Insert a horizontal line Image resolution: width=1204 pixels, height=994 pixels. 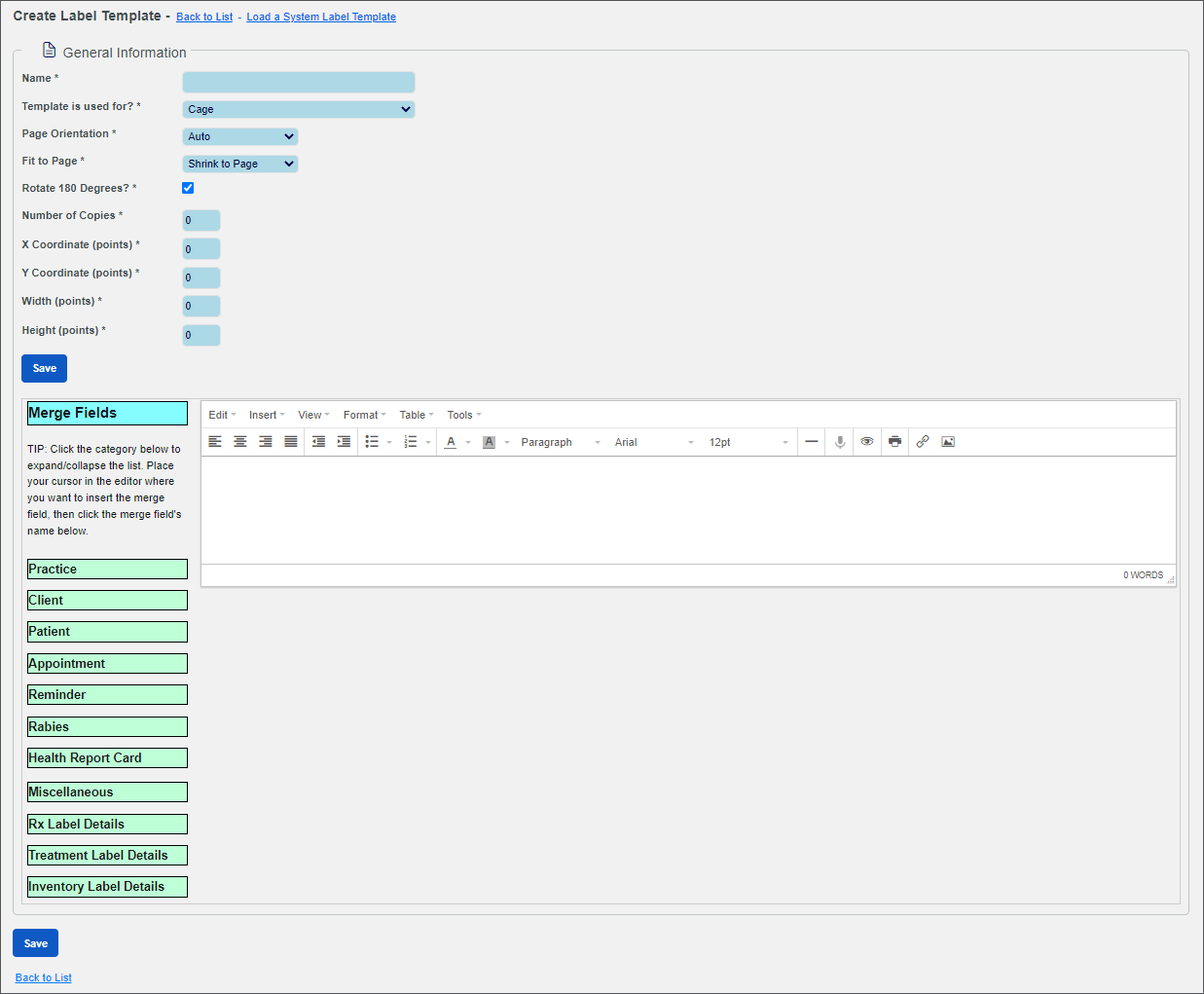pos(811,442)
